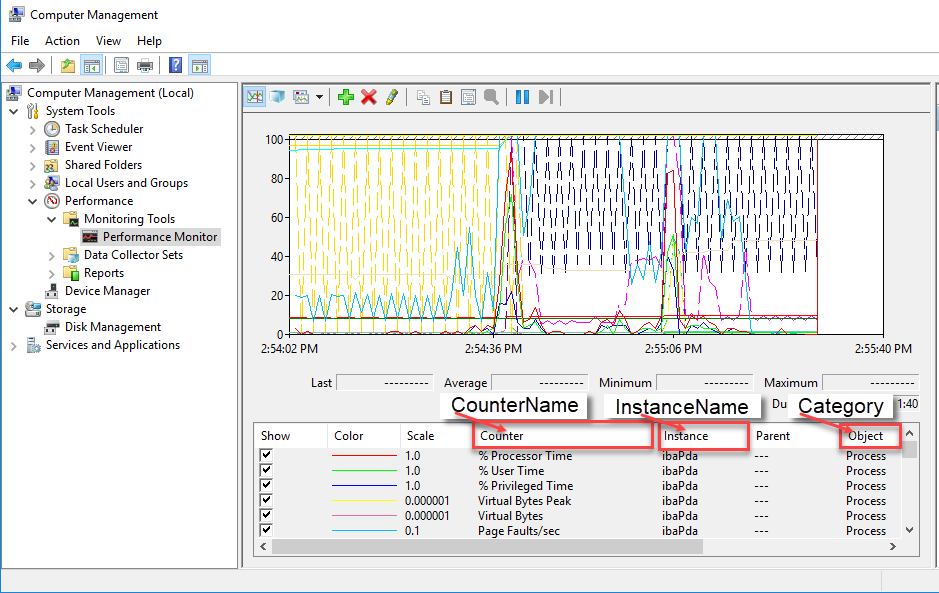Collapse the System Tools tree node
Viewport: 939px width, 593px height.
coord(14,111)
